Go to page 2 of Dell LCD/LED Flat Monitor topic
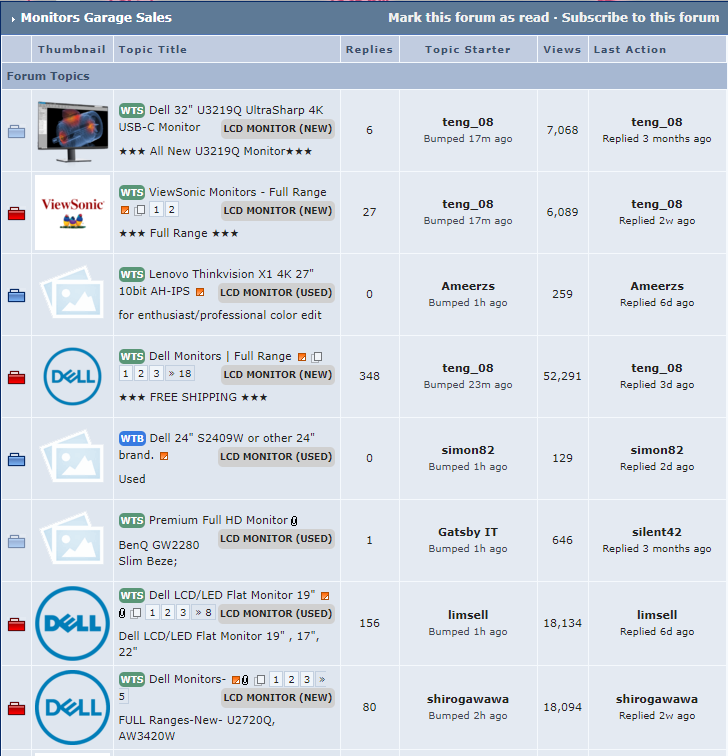This screenshot has height=756, width=728. (x=168, y=613)
